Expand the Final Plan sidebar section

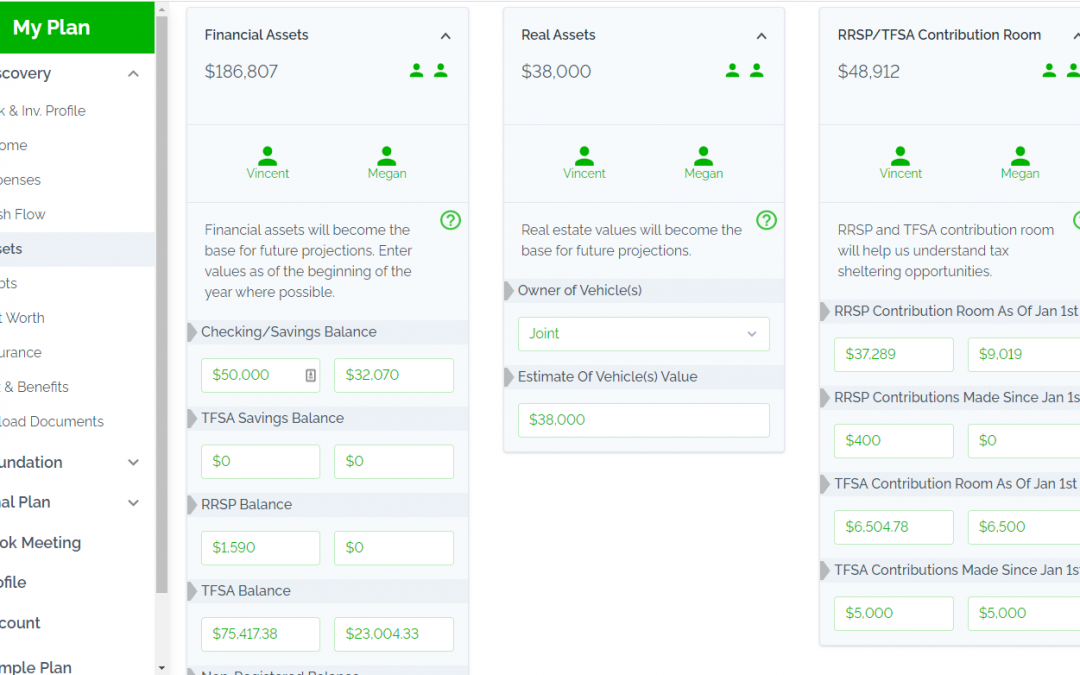(x=134, y=503)
